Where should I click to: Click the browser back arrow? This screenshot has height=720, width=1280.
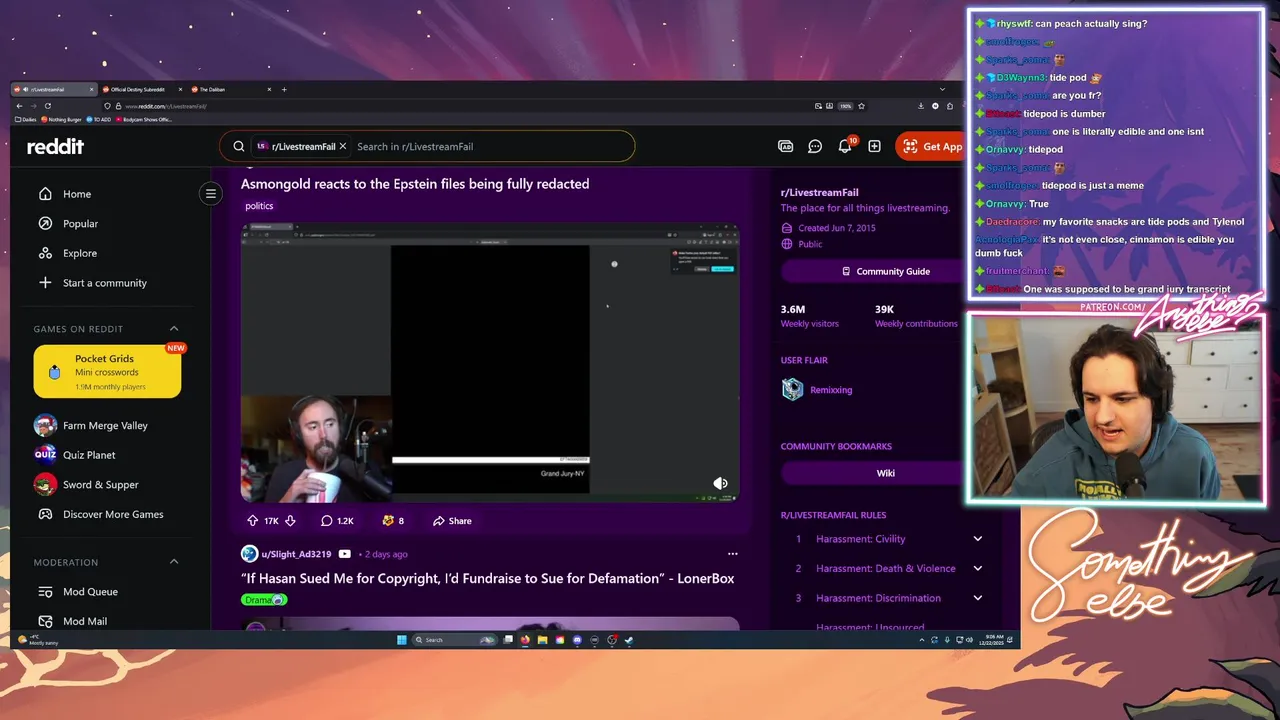tap(19, 106)
